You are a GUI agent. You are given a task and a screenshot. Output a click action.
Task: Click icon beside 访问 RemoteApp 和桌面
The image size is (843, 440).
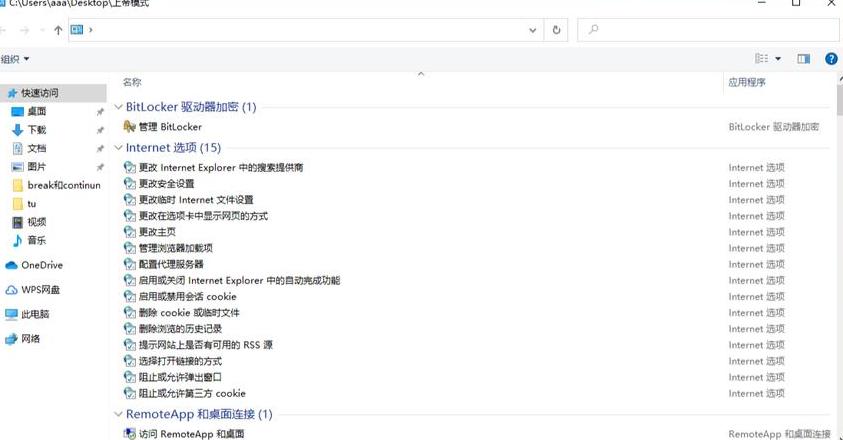[130, 434]
